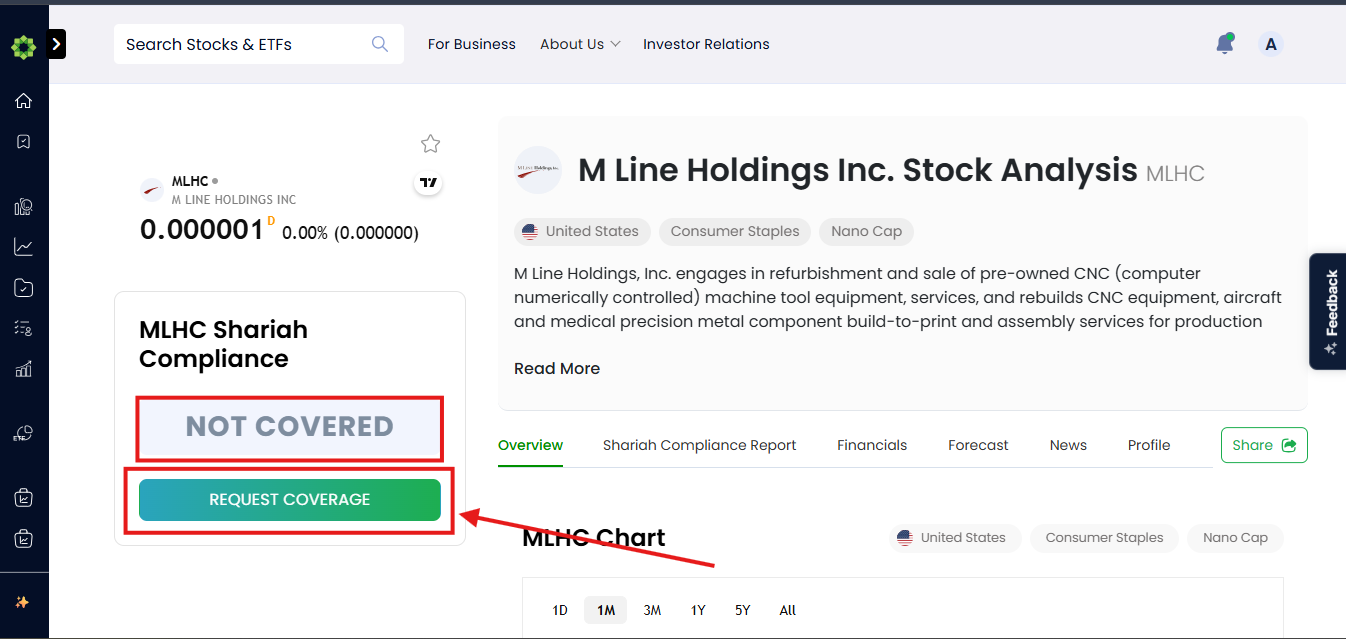Screen dimensions: 1346x639
Task: Add MLHC to favorites with star icon
Action: (x=431, y=144)
